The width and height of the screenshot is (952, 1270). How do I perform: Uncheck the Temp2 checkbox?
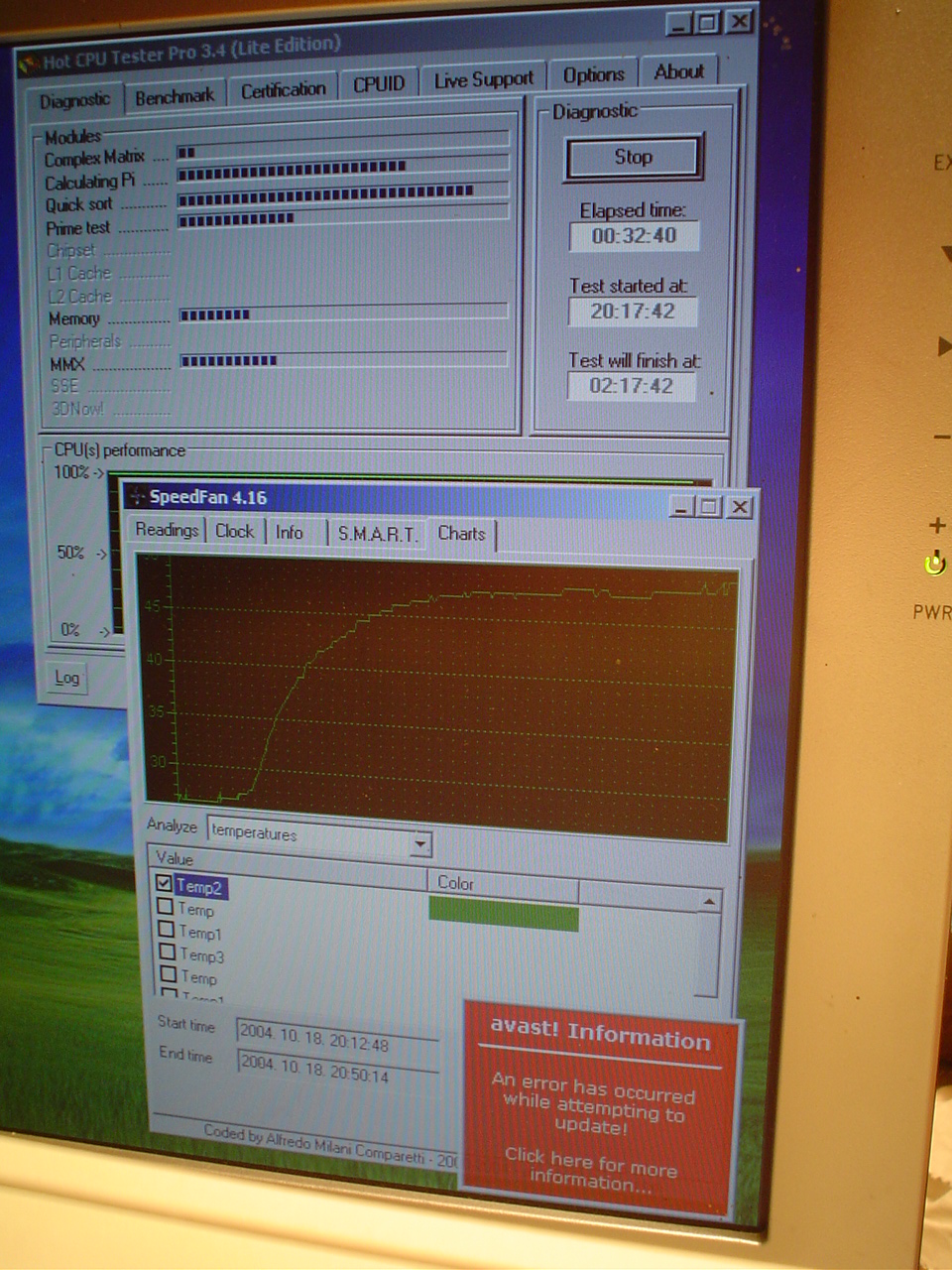coord(164,882)
